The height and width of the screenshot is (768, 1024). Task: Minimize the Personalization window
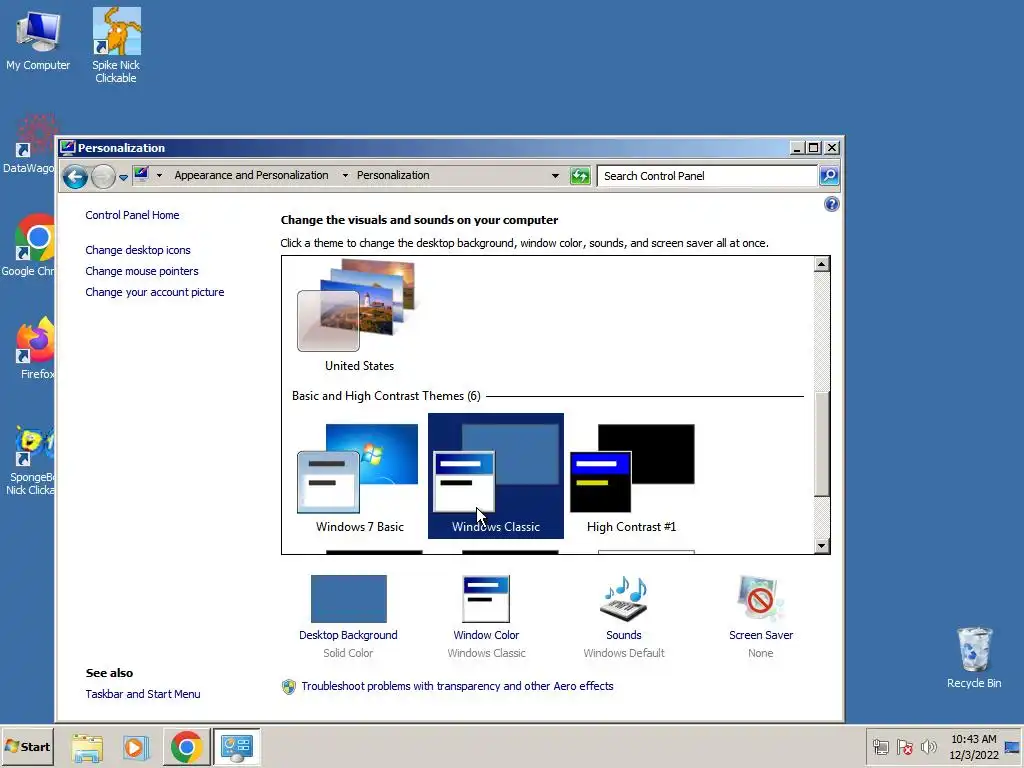click(797, 148)
